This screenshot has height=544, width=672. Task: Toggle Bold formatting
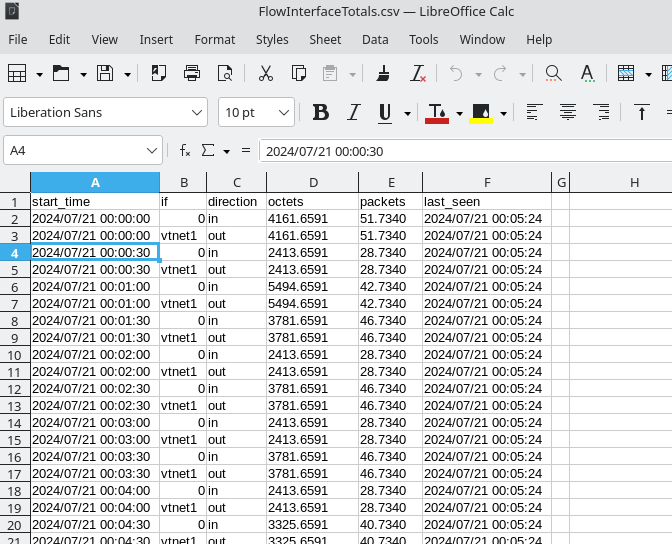[x=321, y=113]
